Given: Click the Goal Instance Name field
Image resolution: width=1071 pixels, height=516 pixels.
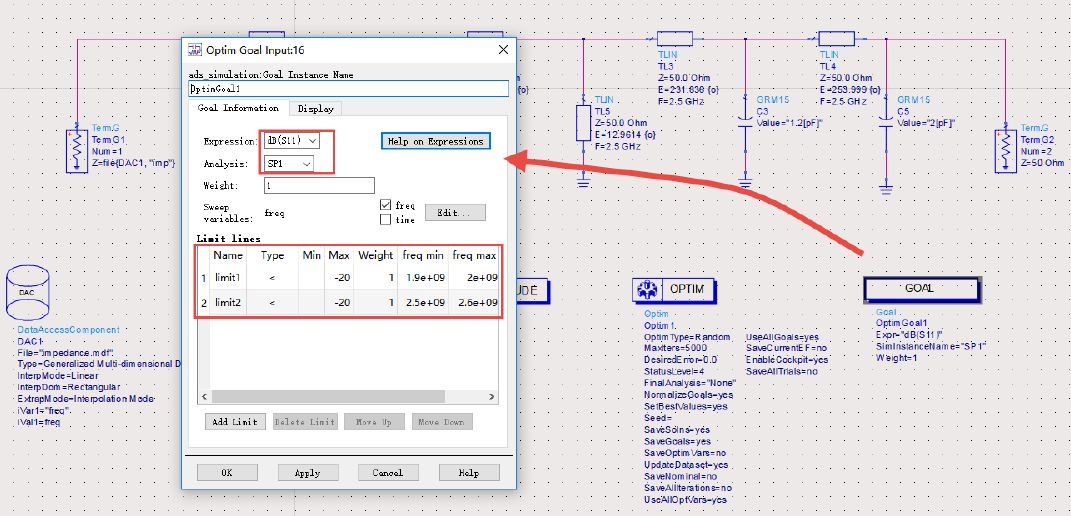Looking at the screenshot, I should pyautogui.click(x=348, y=89).
